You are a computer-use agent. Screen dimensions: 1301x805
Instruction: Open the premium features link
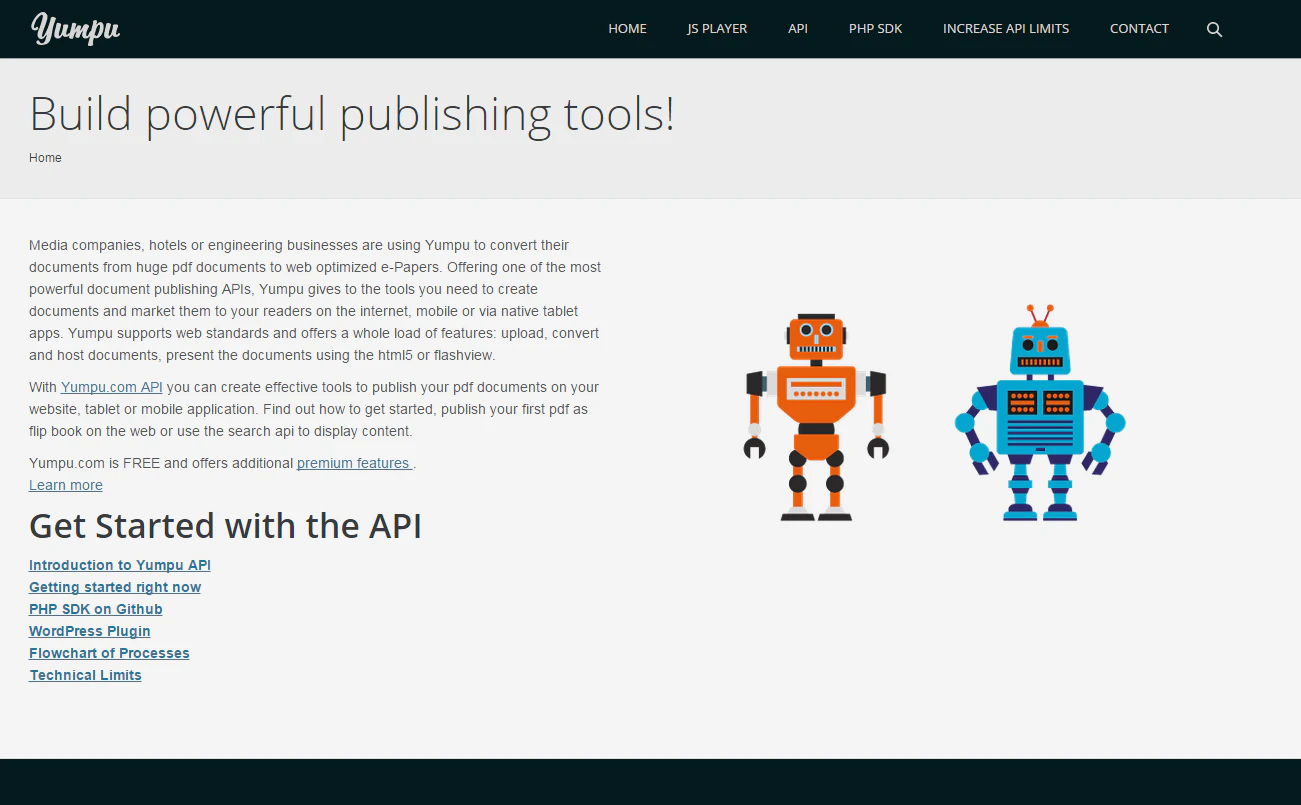coord(354,463)
